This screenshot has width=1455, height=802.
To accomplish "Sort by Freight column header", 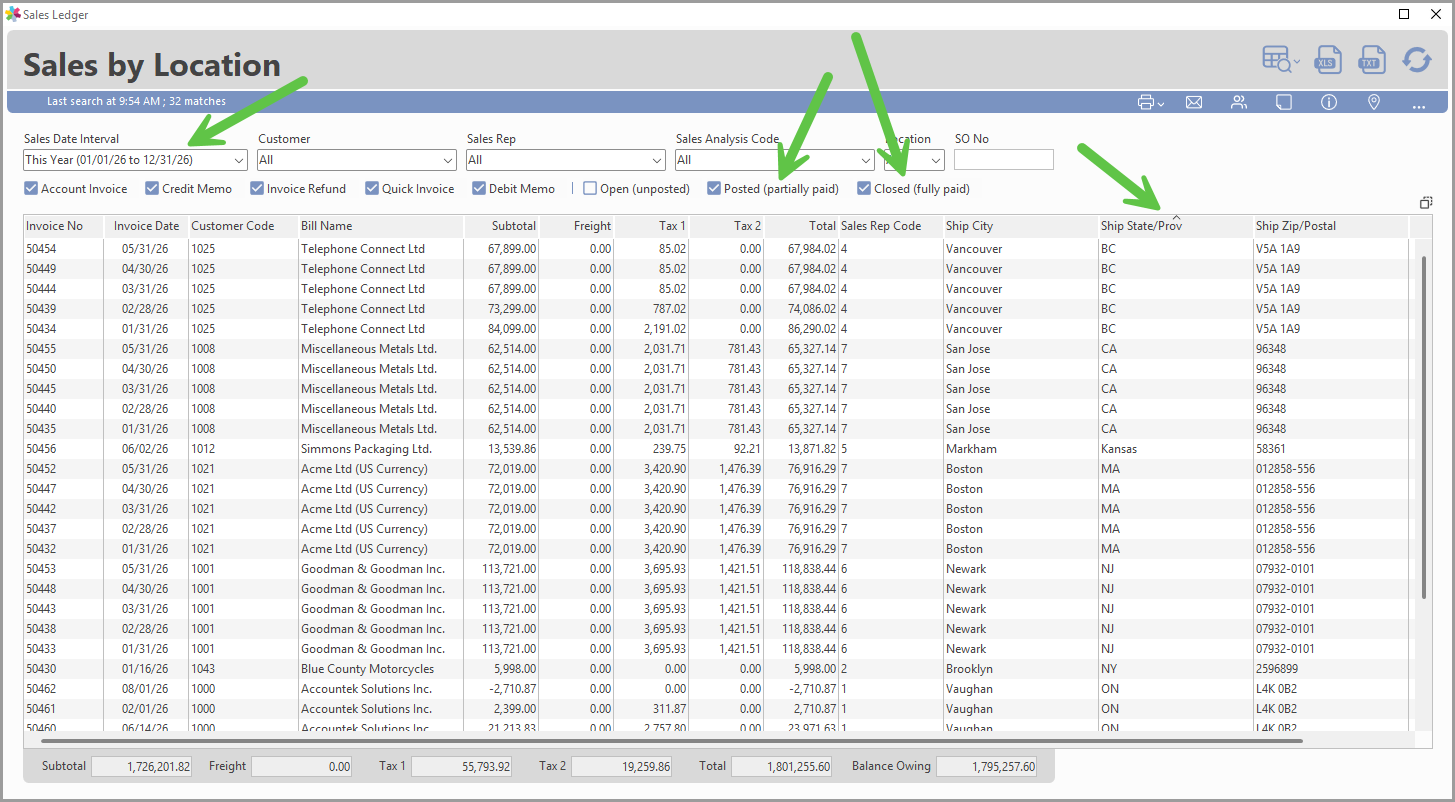I will [x=577, y=226].
